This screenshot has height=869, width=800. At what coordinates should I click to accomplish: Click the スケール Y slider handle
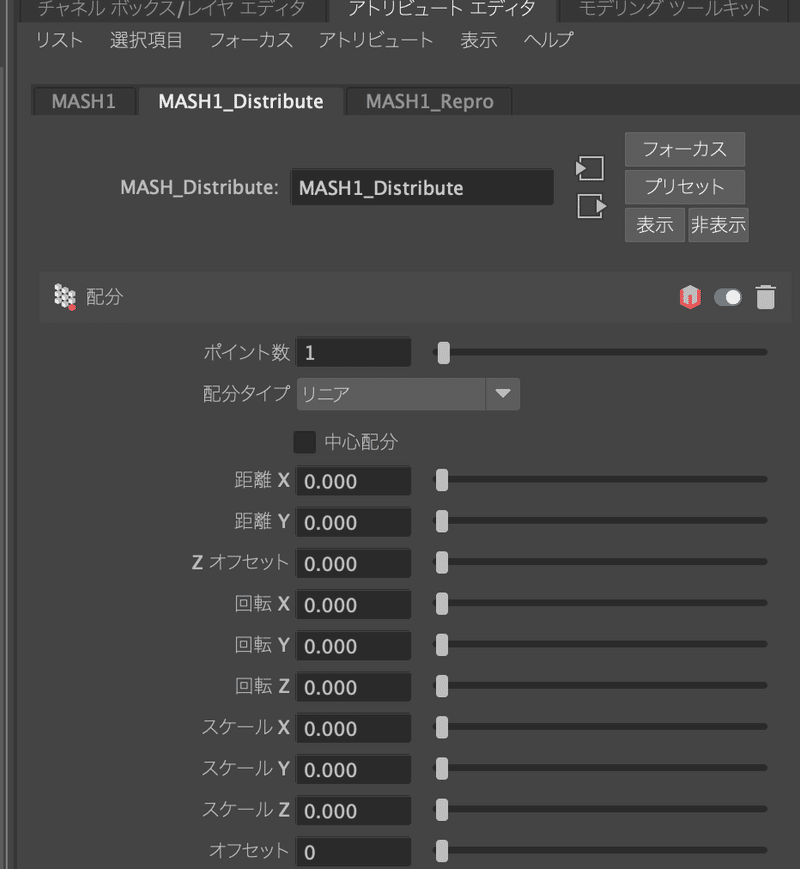coord(442,768)
